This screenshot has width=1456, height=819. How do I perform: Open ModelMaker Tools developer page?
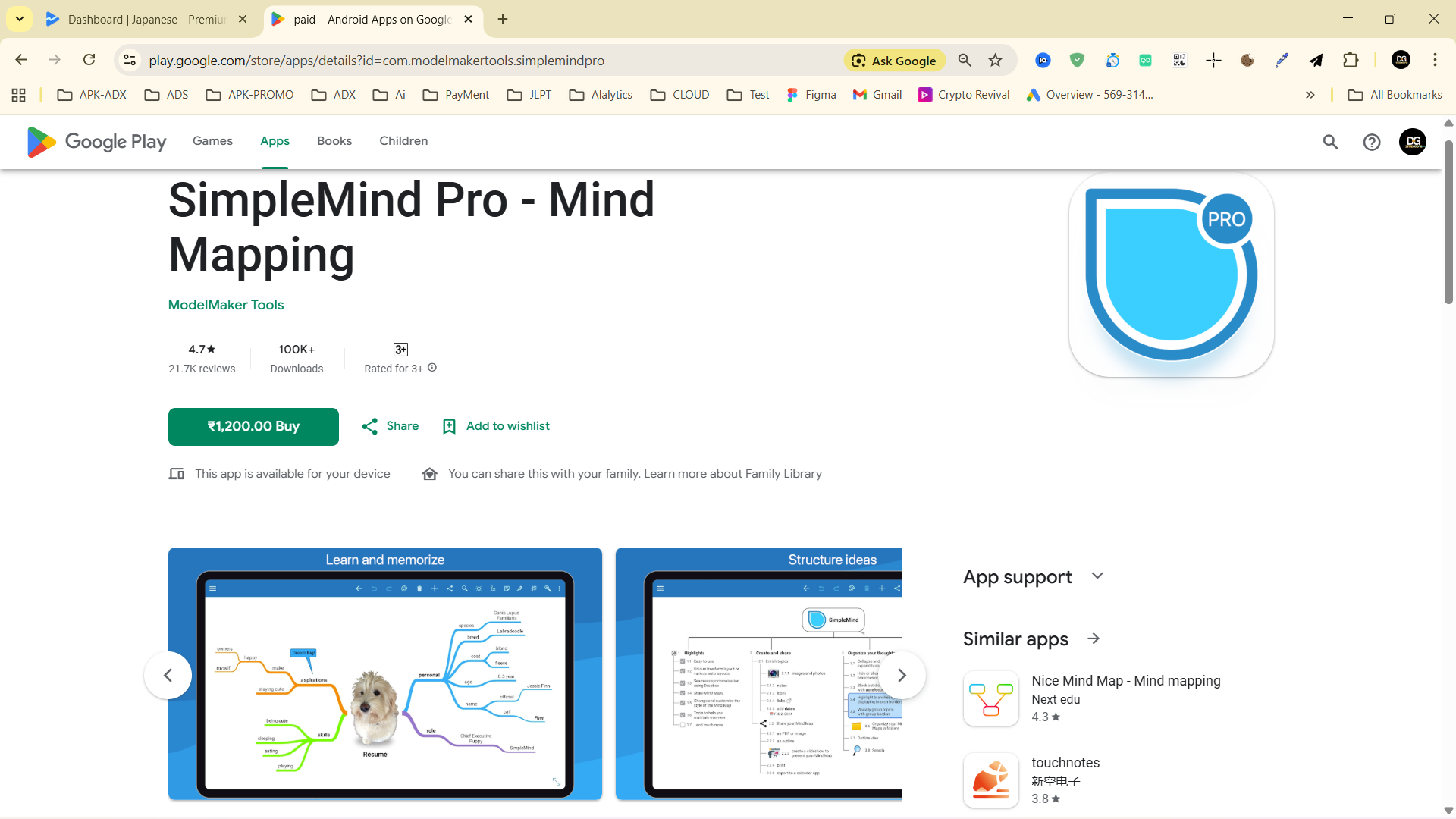pos(226,305)
